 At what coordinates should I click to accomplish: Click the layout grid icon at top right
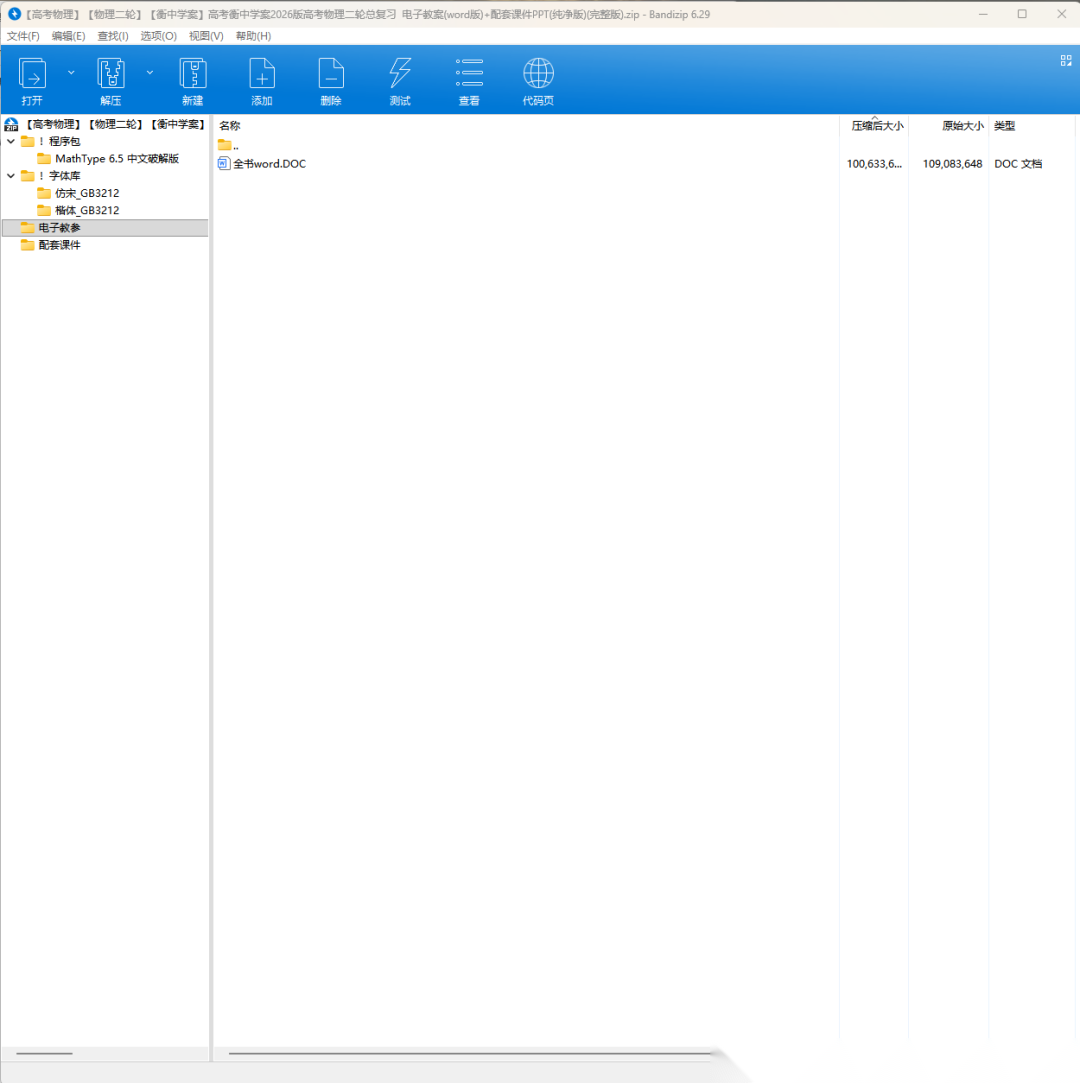[1065, 61]
